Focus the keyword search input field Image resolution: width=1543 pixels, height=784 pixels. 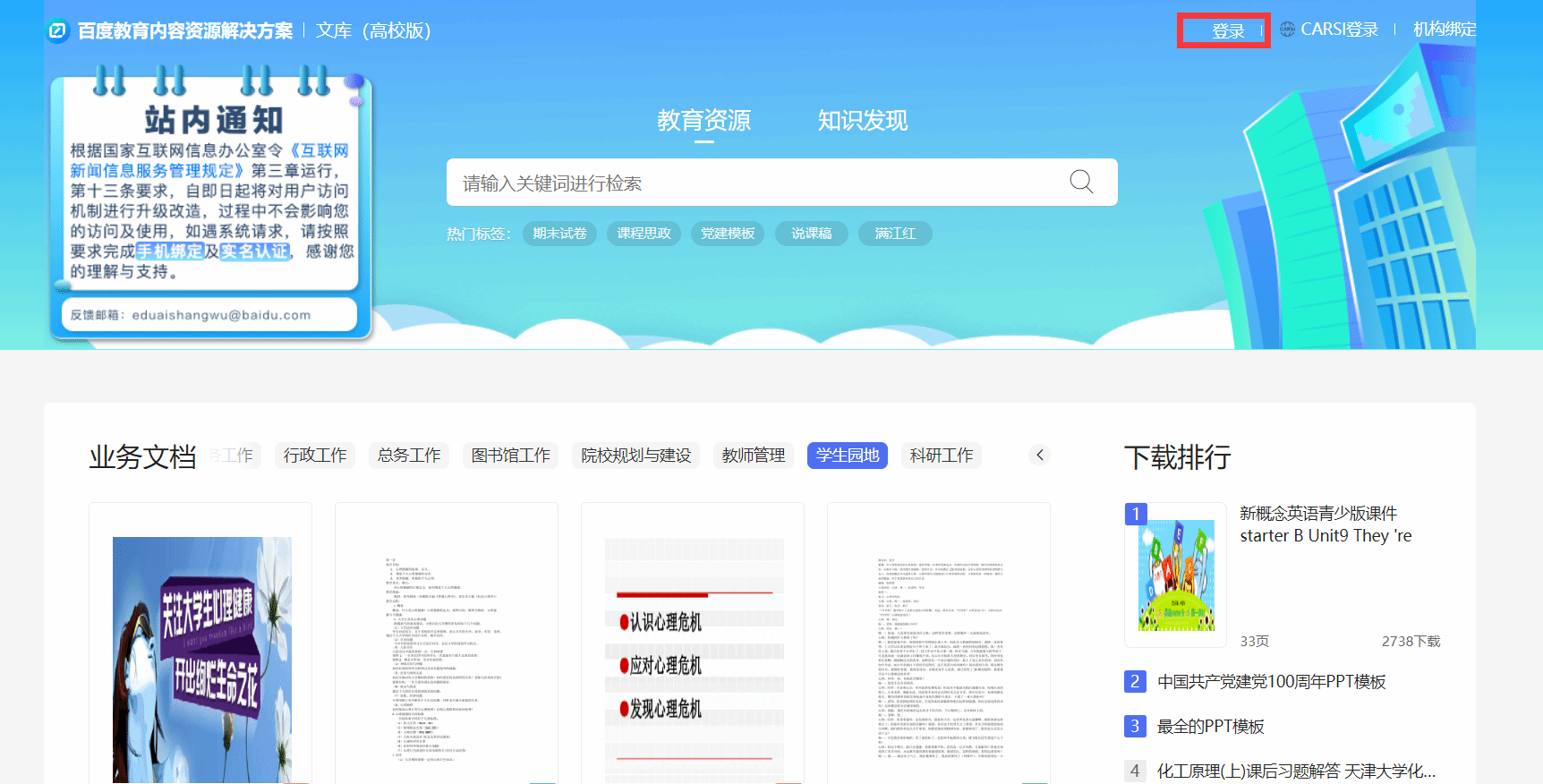(752, 183)
